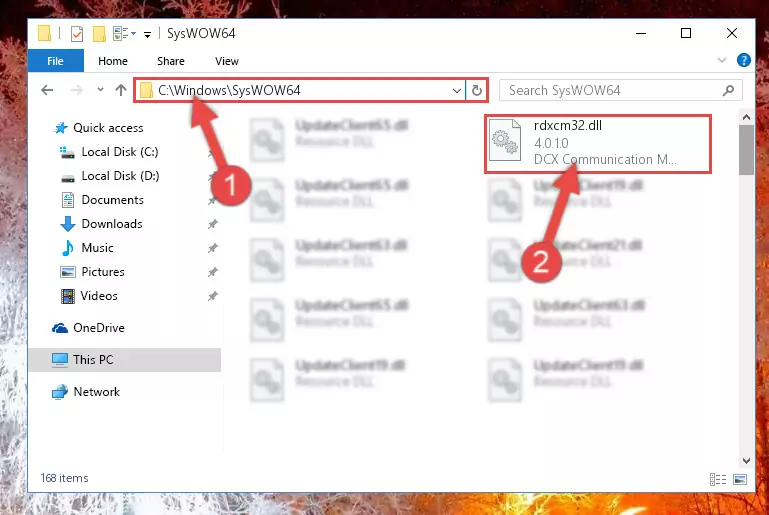The image size is (769, 515).
Task: Switch to Details view icon in status bar
Action: tap(718, 479)
